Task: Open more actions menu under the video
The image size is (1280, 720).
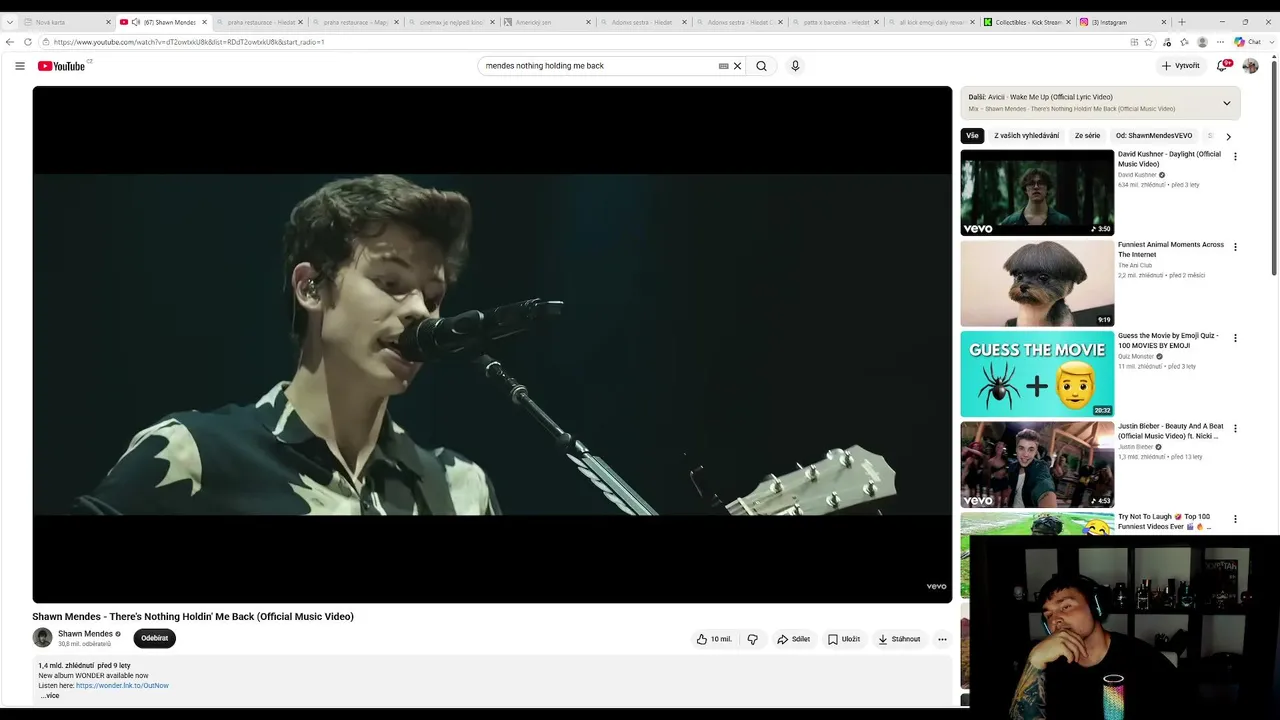Action: click(942, 639)
